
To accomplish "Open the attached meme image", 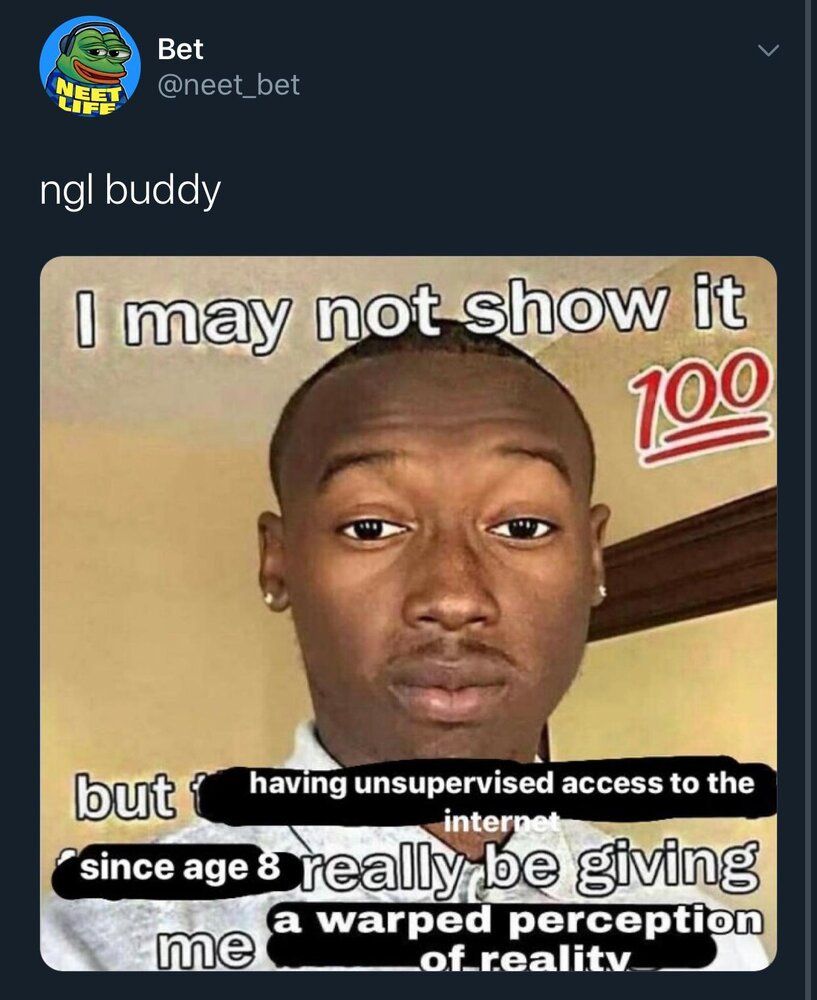I will coord(408,613).
